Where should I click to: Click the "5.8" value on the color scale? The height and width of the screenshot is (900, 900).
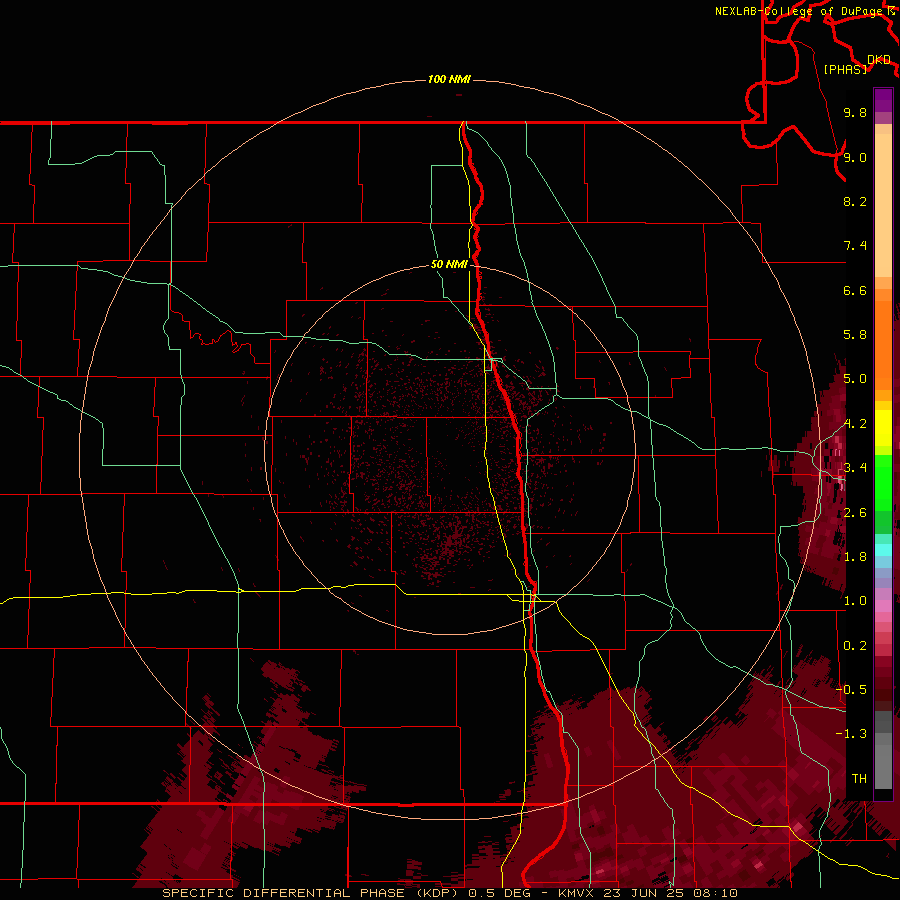click(855, 335)
